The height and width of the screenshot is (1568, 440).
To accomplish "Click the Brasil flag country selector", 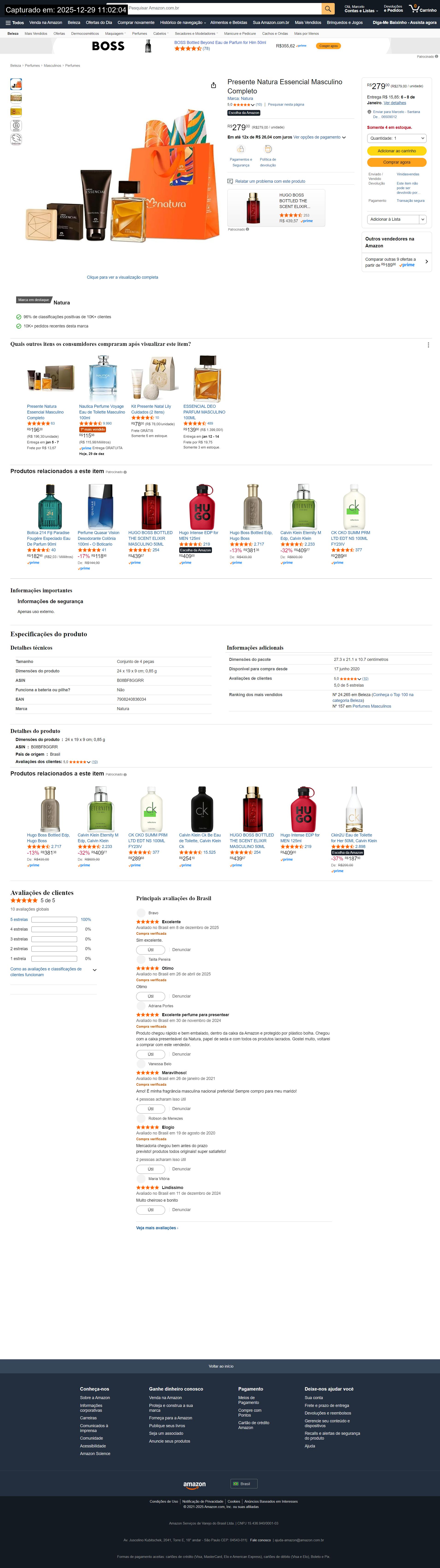I will point(244,1483).
